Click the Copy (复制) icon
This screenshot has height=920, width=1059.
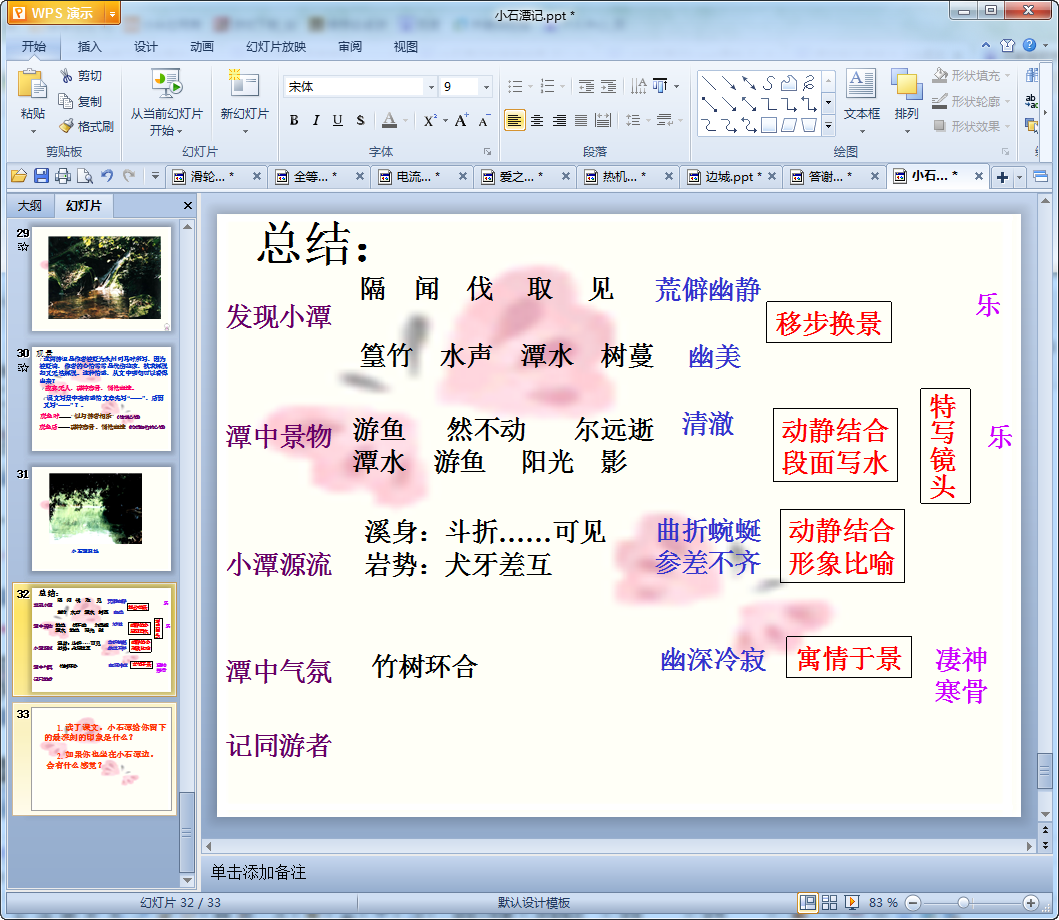(x=66, y=101)
